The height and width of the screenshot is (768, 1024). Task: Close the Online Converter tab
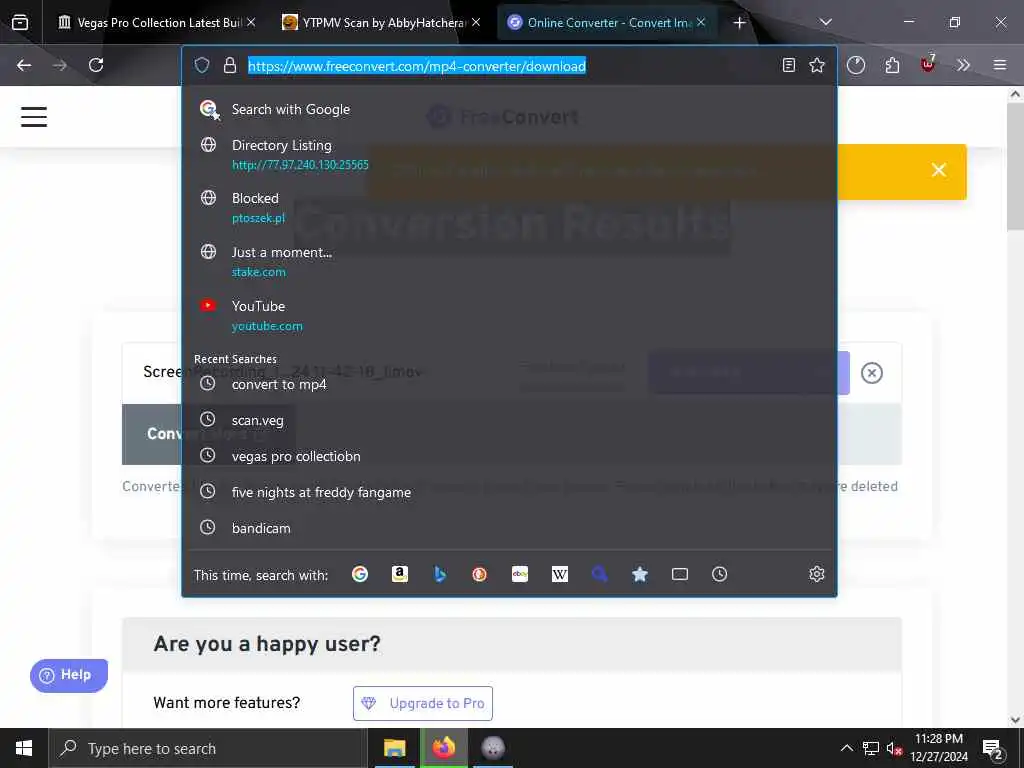tap(701, 22)
